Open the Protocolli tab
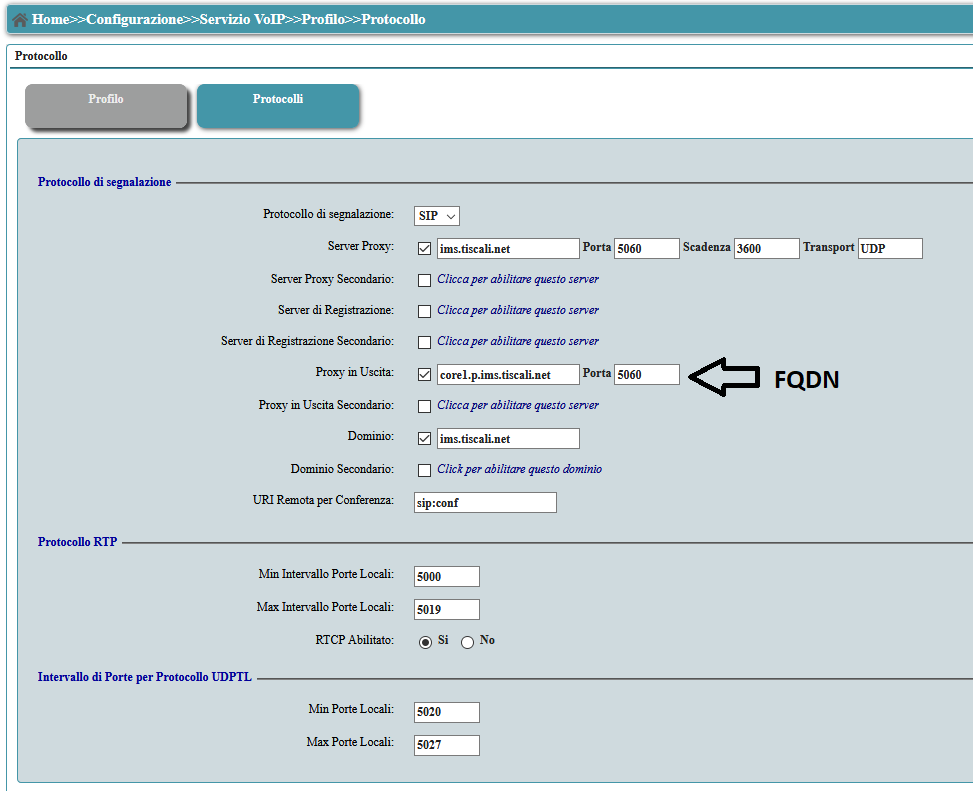973x791 pixels. pos(278,106)
